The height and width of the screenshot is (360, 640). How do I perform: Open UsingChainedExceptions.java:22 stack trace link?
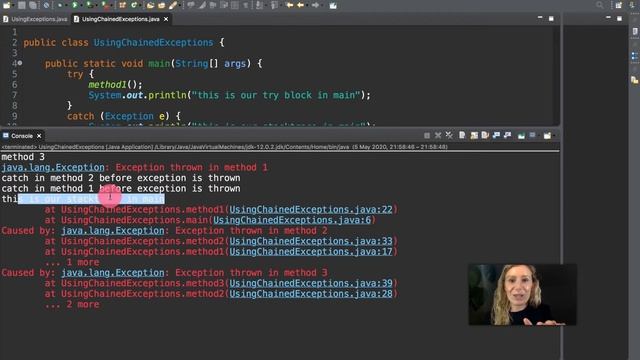coord(311,209)
